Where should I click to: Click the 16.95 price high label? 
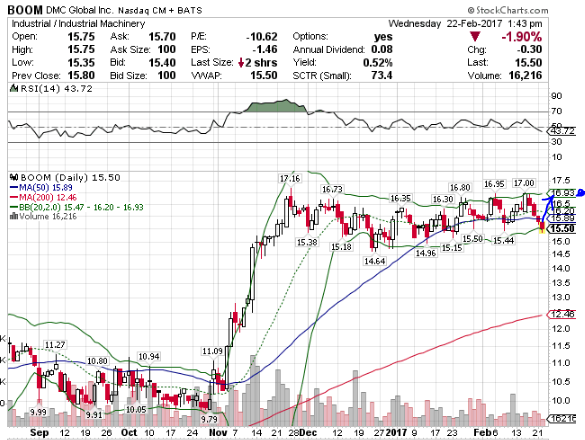[494, 184]
